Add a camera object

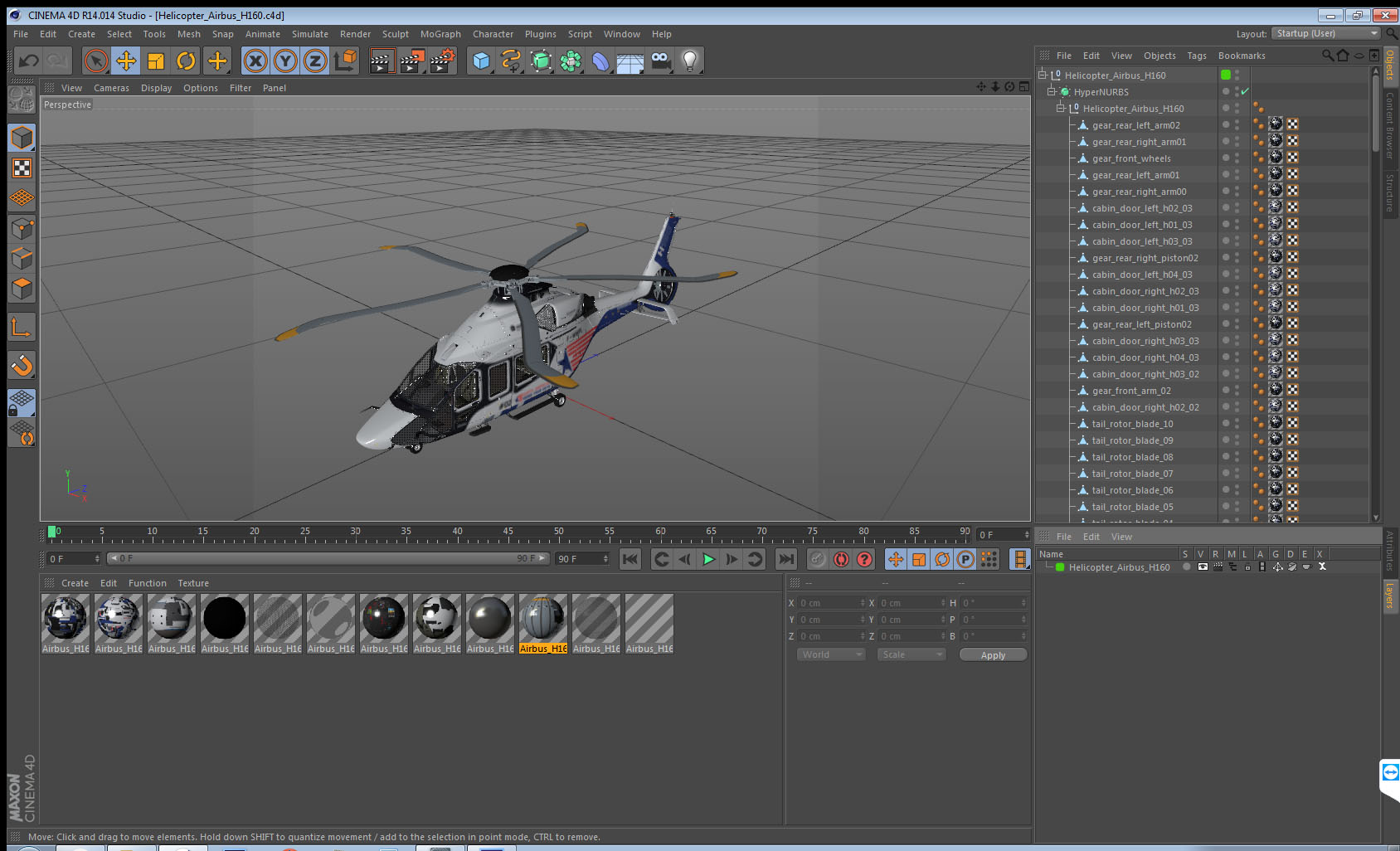[x=660, y=61]
